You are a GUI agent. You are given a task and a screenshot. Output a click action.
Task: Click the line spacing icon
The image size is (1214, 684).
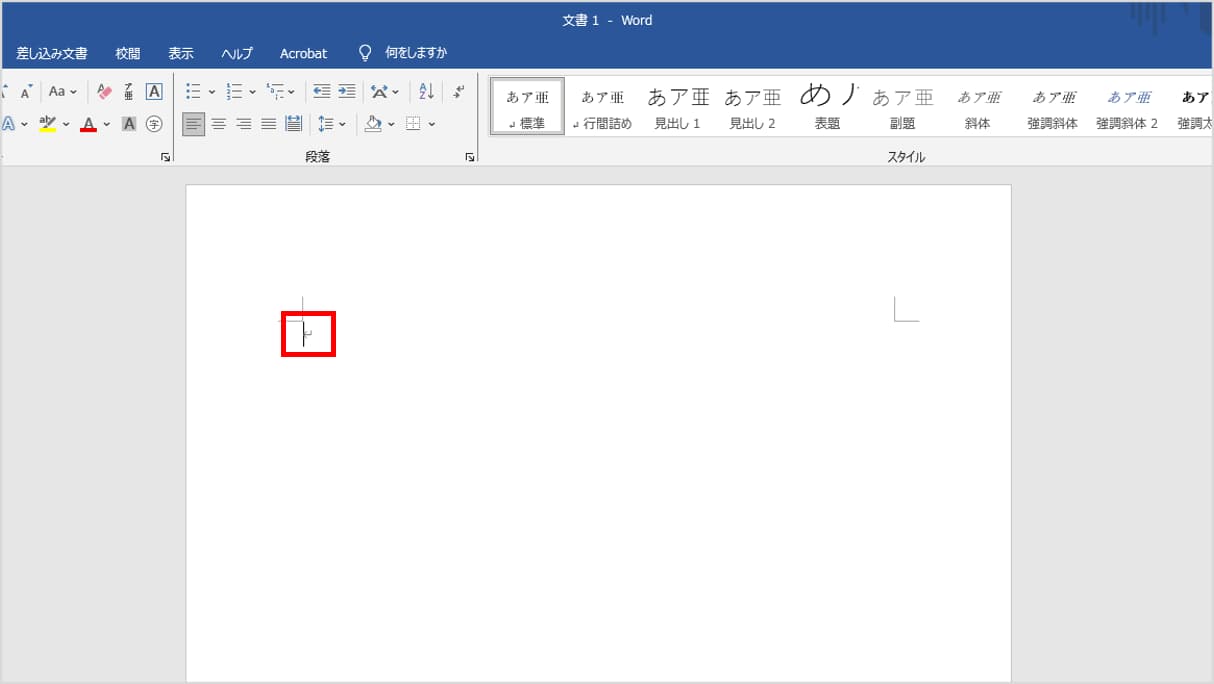pyautogui.click(x=325, y=124)
